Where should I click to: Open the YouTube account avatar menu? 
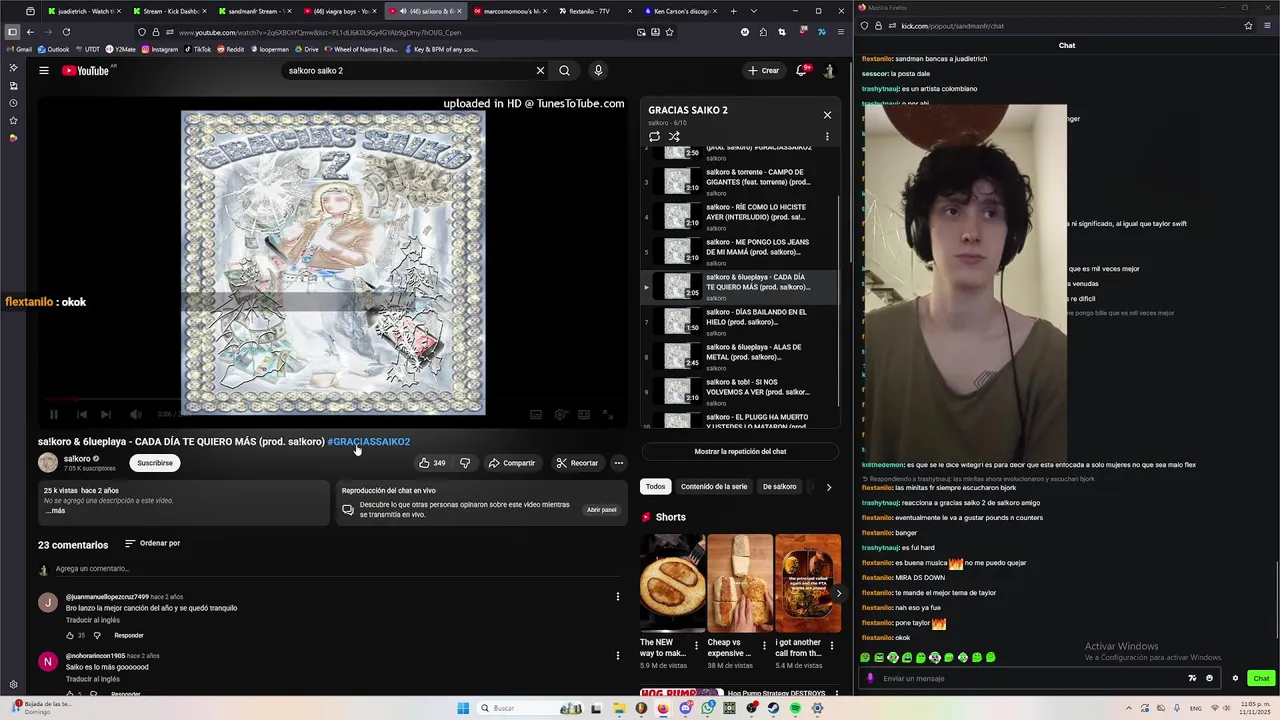coord(829,71)
